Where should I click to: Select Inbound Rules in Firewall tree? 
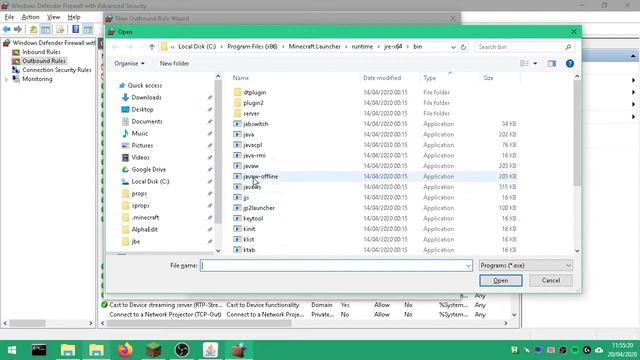[x=41, y=52]
